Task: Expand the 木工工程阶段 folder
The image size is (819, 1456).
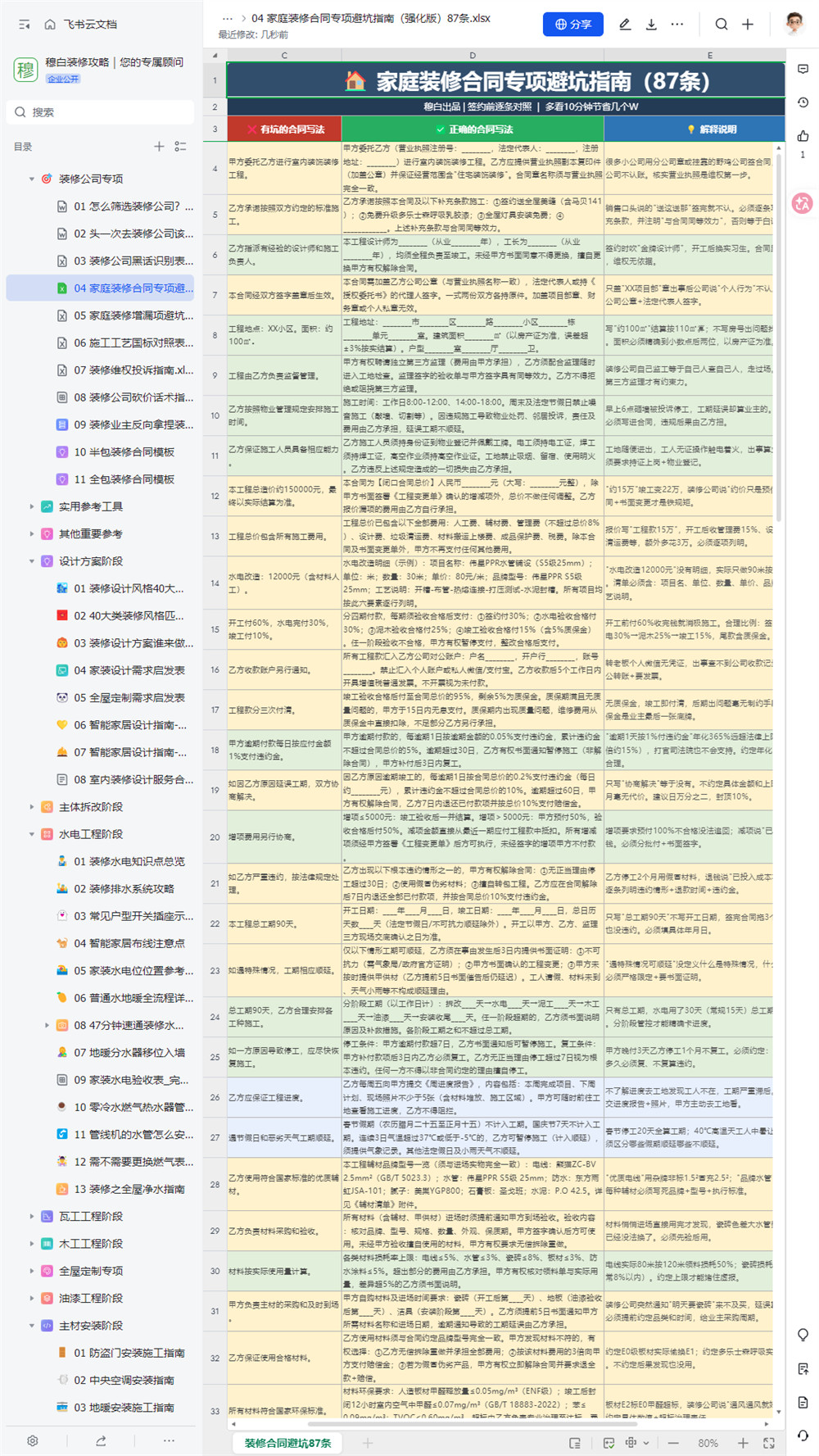Action: [32, 1244]
